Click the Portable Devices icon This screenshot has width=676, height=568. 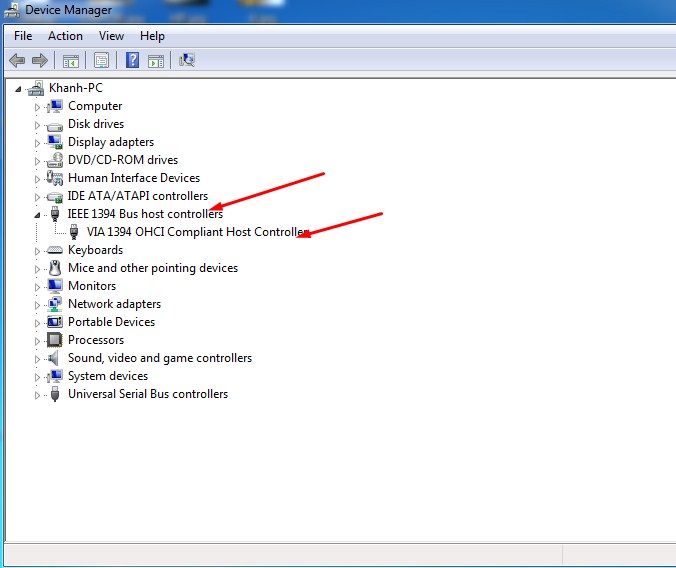[55, 322]
